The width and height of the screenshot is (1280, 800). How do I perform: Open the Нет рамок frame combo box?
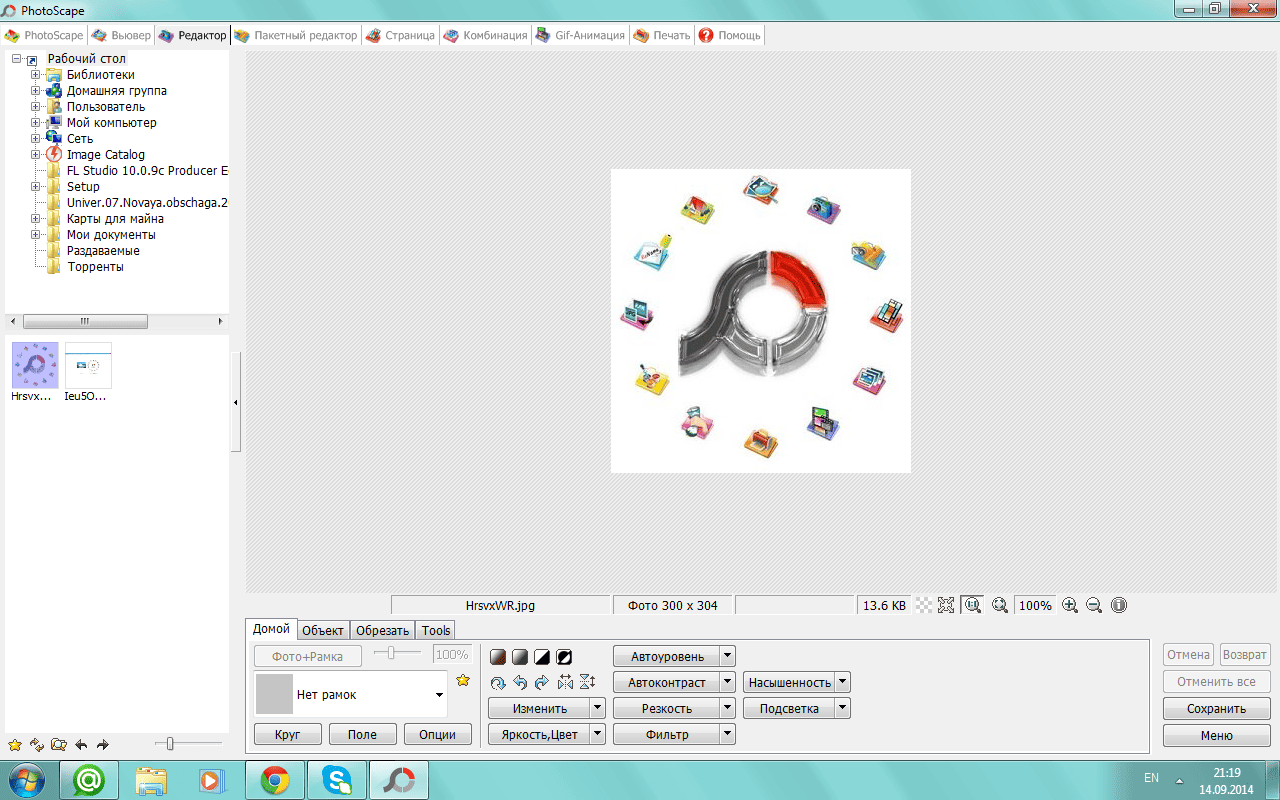(x=350, y=694)
